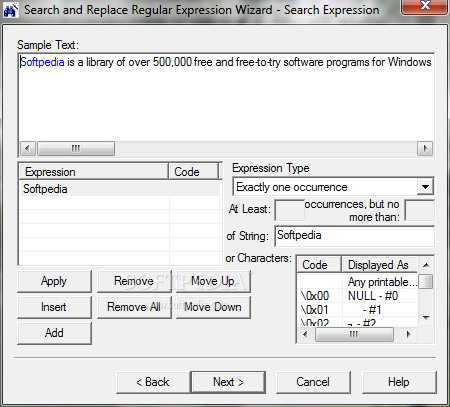Click the Move Up button
Image resolution: width=450 pixels, height=407 pixels.
pyautogui.click(x=213, y=281)
